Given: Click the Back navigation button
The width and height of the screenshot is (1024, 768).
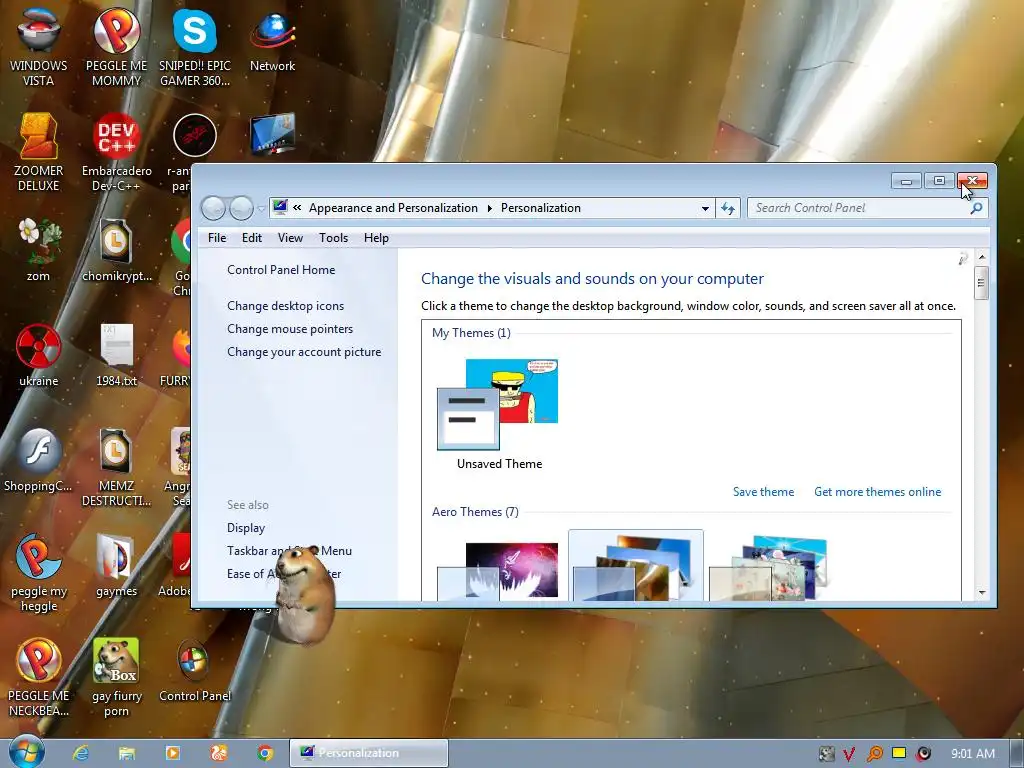Looking at the screenshot, I should (214, 208).
